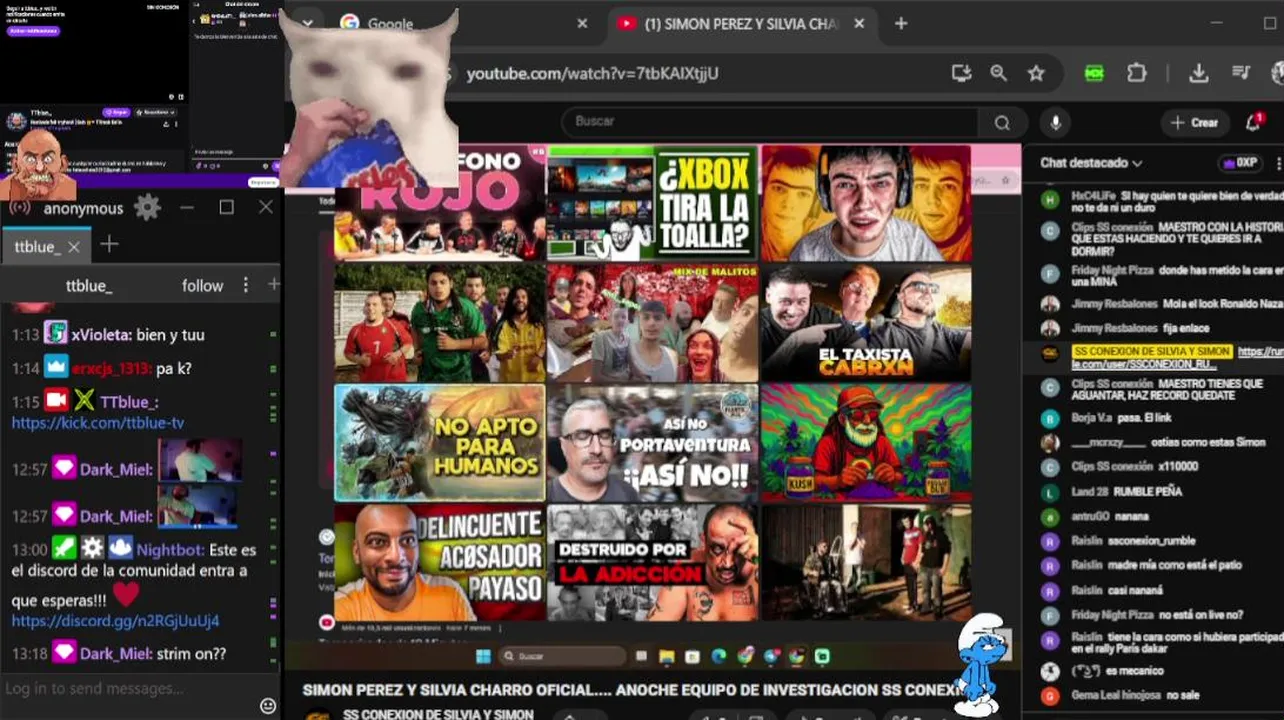Open the KUSH bearded man cartoon thumbnail
1284x720 pixels.
click(x=866, y=442)
